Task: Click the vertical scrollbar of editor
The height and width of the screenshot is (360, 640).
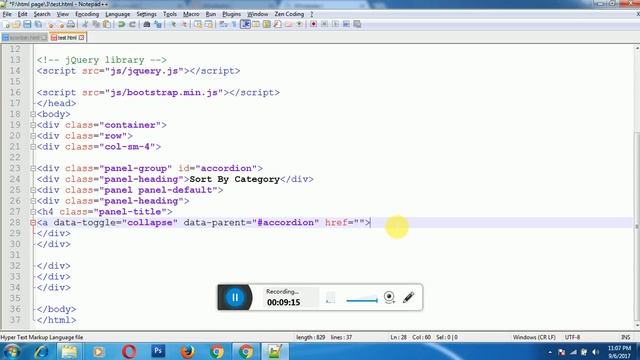Action: click(x=637, y=186)
